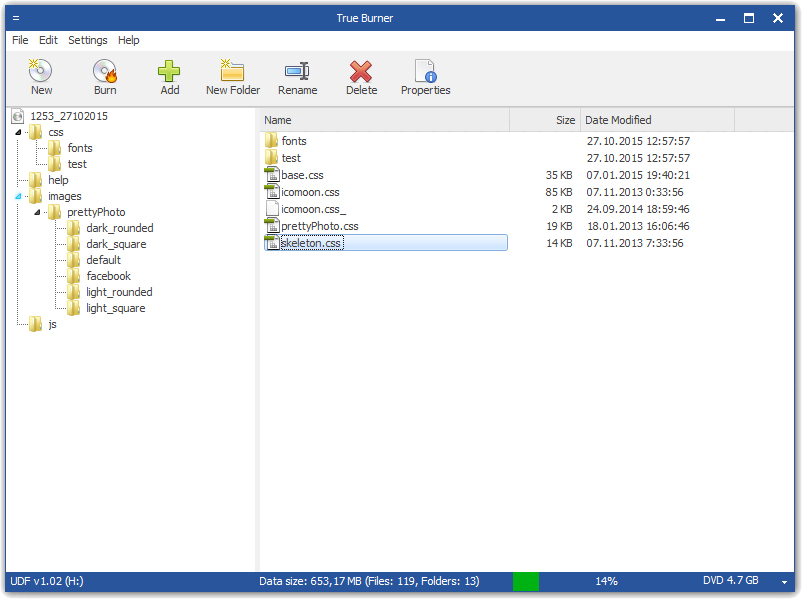This screenshot has width=802, height=599.
Task: Open the system menu icon in title bar
Action: tap(16, 18)
